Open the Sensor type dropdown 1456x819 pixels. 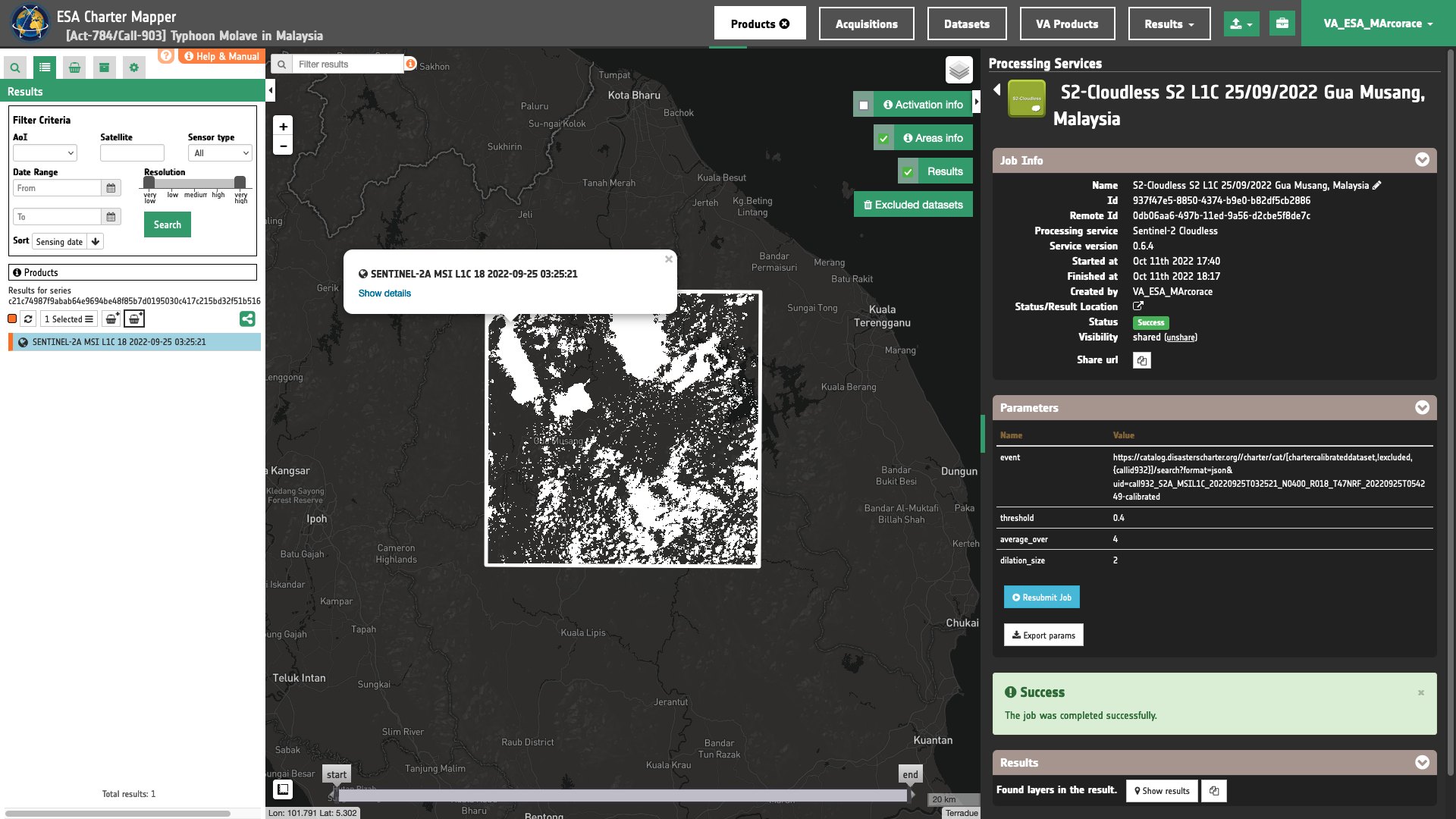point(220,153)
